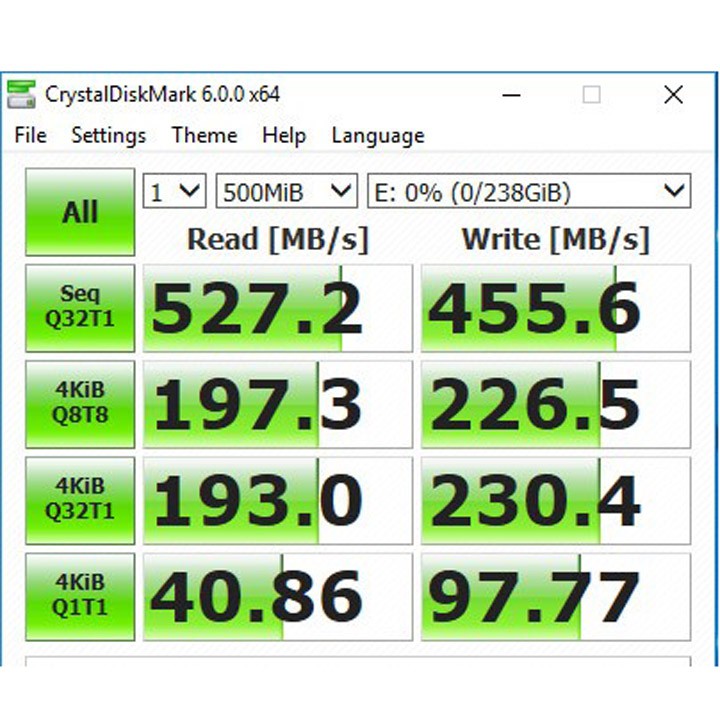Run all benchmarks with the All button
Screen dimensions: 720x720
pos(80,212)
